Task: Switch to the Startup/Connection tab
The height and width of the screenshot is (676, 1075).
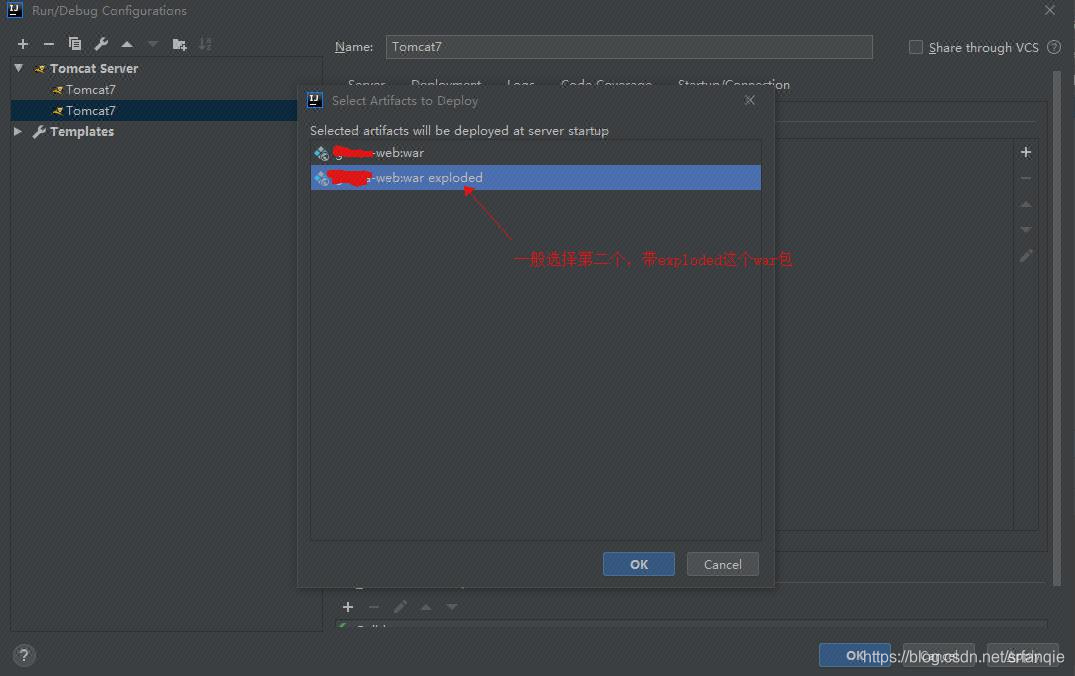Action: point(733,84)
